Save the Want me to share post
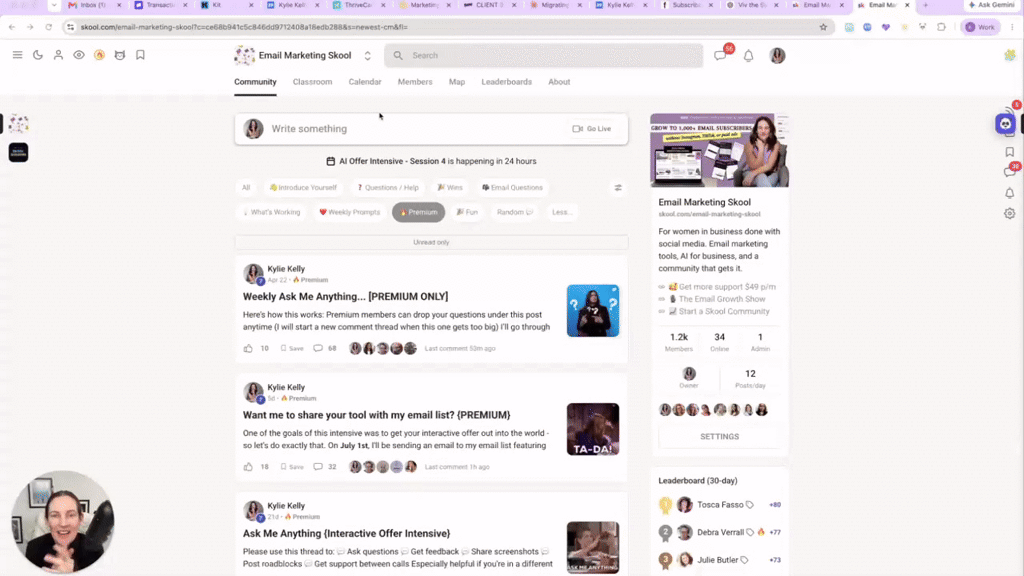 pyautogui.click(x=292, y=467)
